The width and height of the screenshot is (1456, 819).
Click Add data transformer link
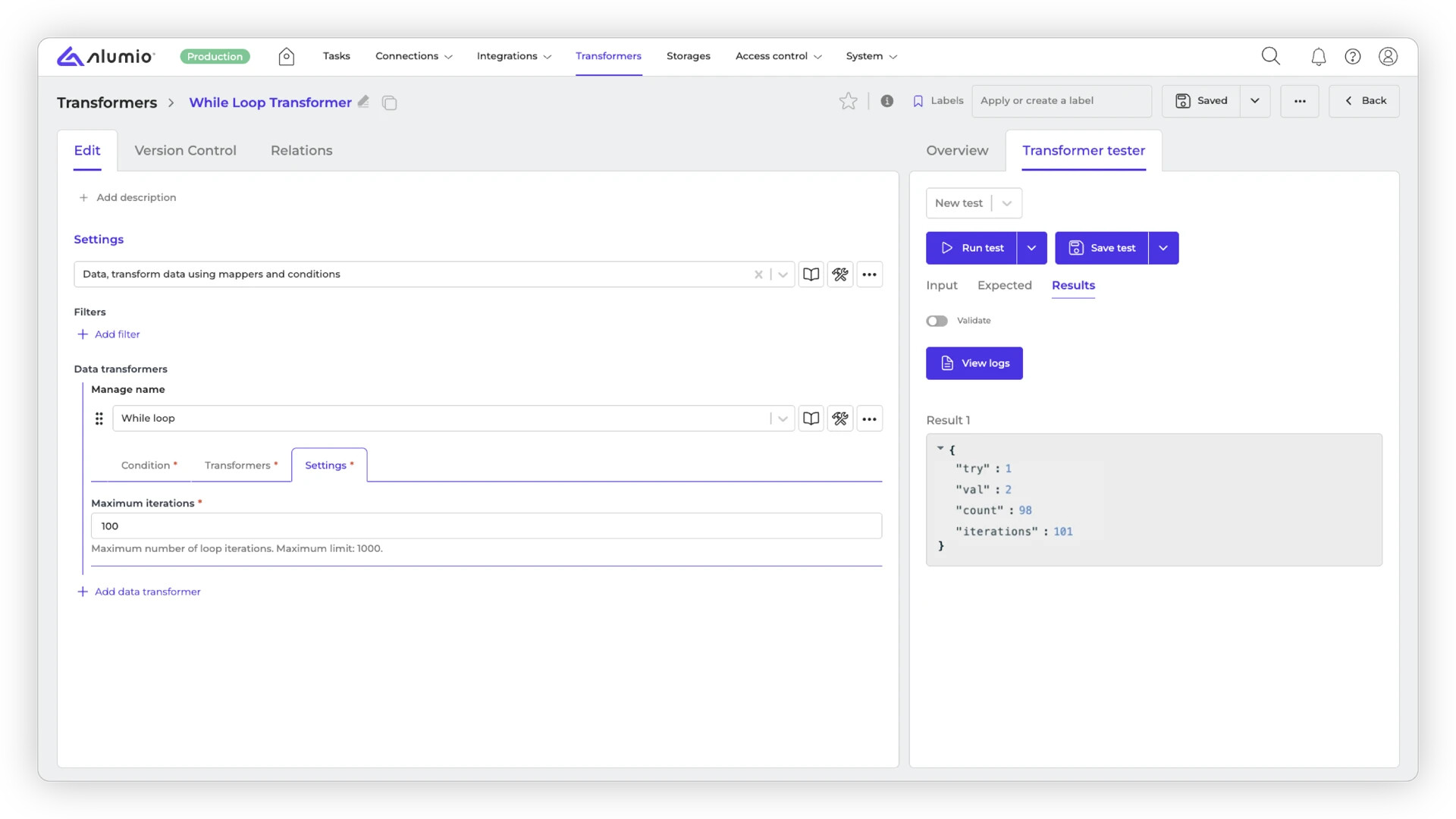pyautogui.click(x=147, y=591)
